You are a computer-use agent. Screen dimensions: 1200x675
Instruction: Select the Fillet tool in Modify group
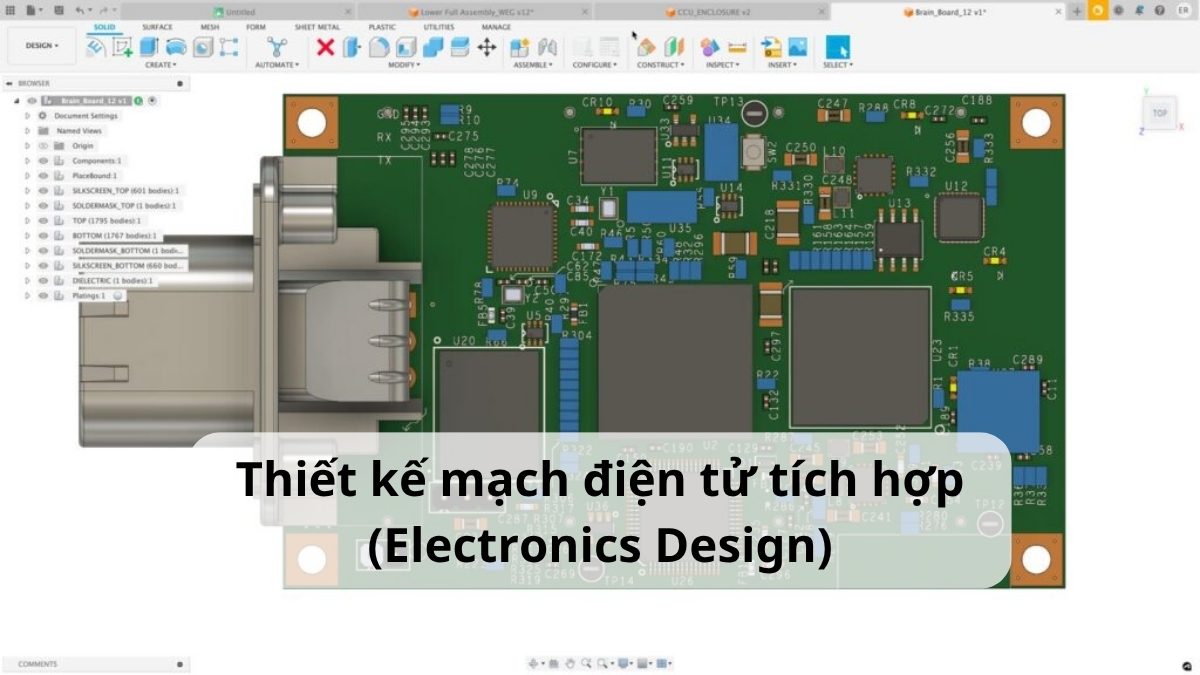coord(379,46)
